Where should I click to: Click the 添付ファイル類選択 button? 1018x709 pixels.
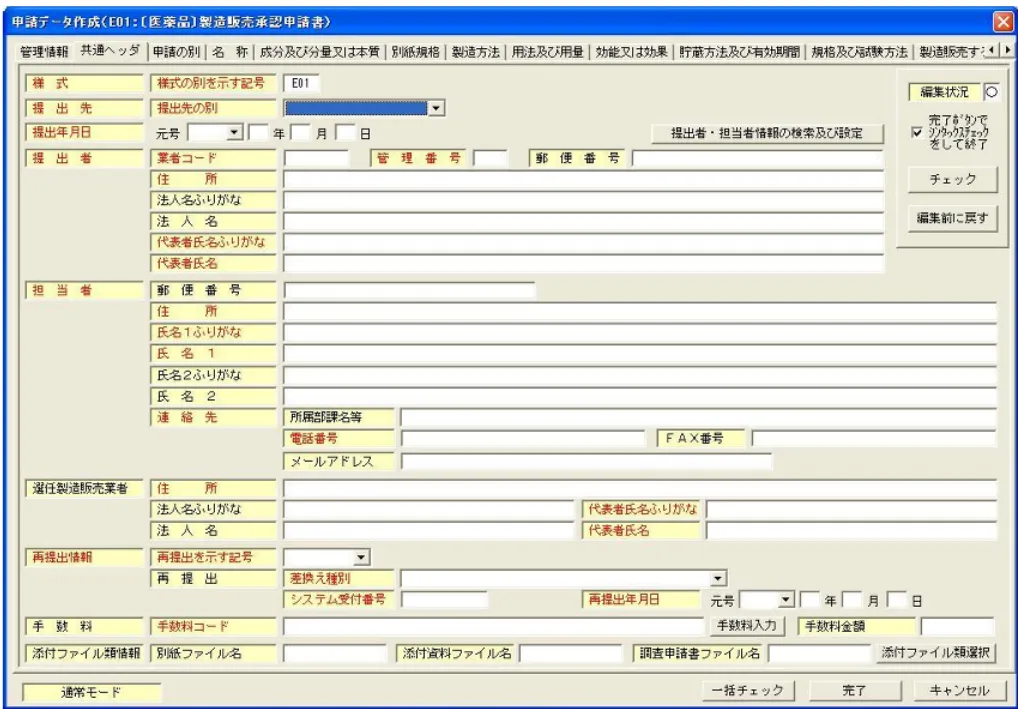pyautogui.click(x=936, y=653)
